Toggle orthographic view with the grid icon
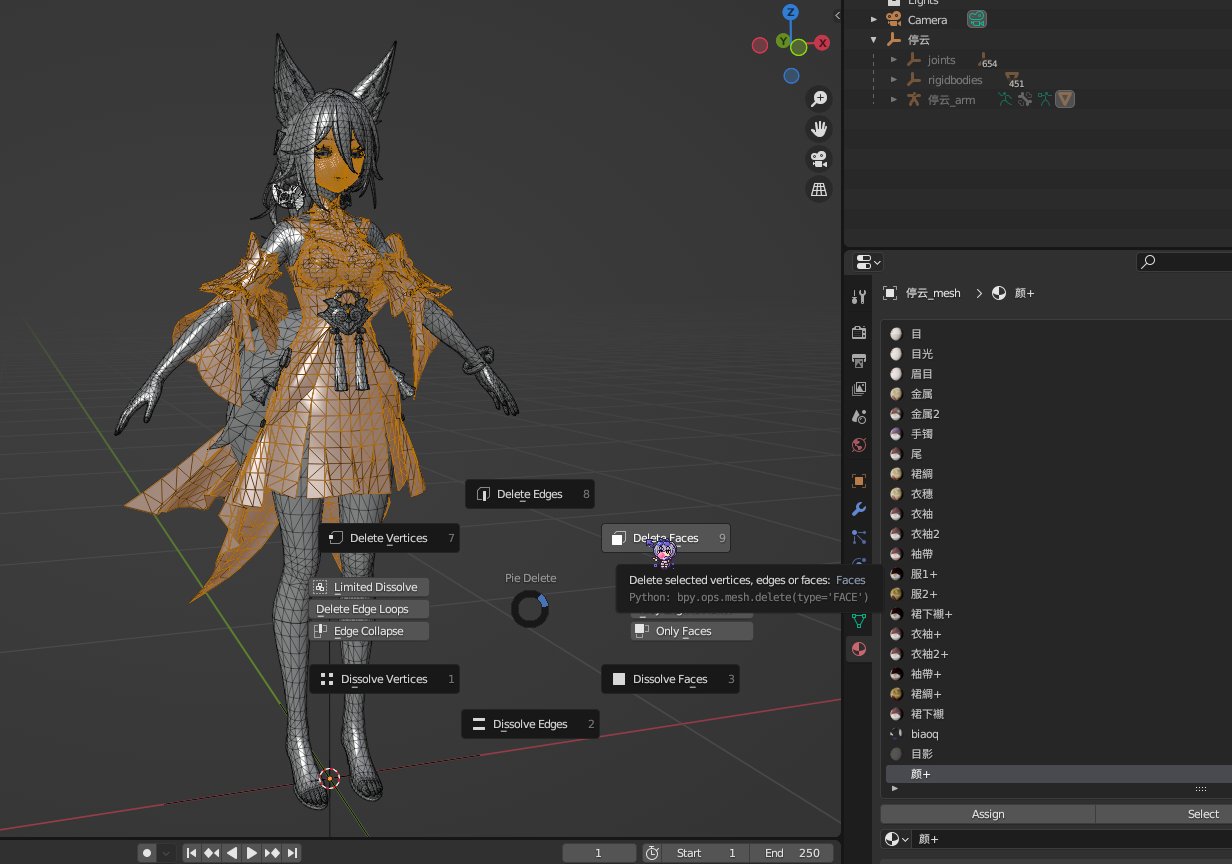1232x864 pixels. click(819, 189)
